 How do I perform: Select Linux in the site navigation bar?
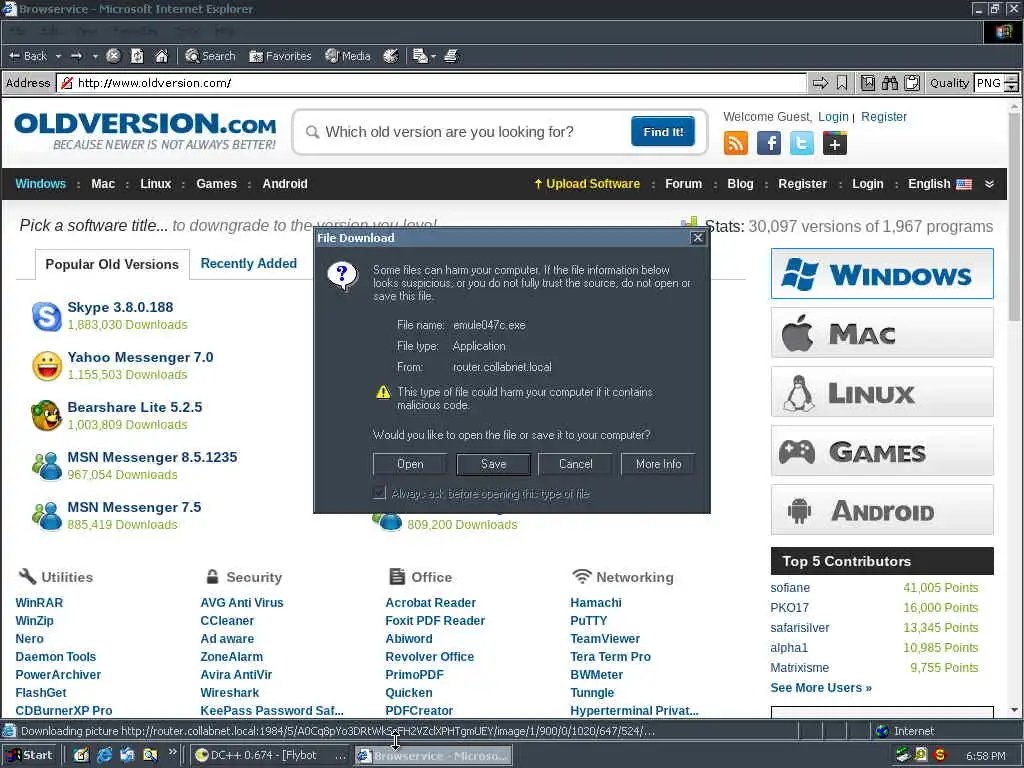pos(155,184)
